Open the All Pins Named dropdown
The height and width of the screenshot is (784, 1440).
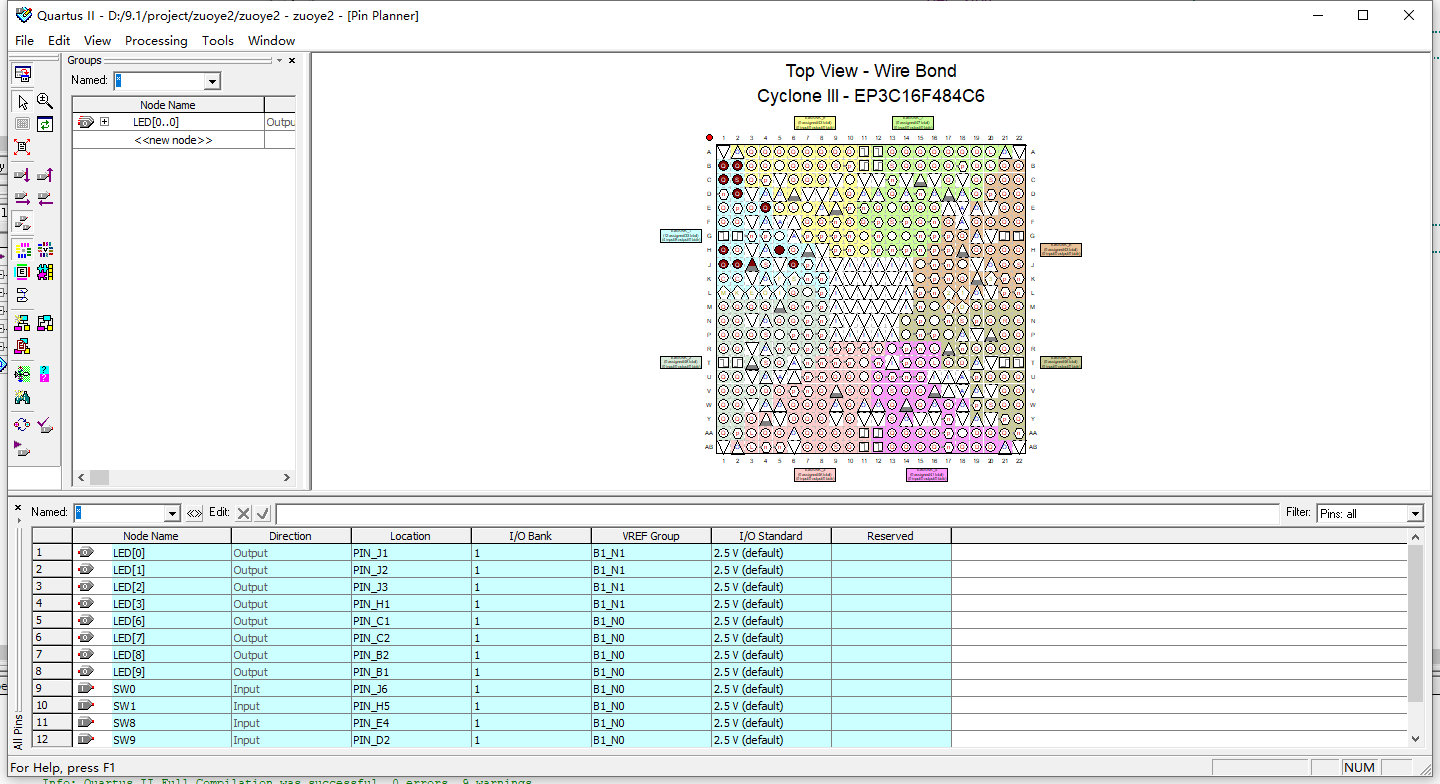172,513
